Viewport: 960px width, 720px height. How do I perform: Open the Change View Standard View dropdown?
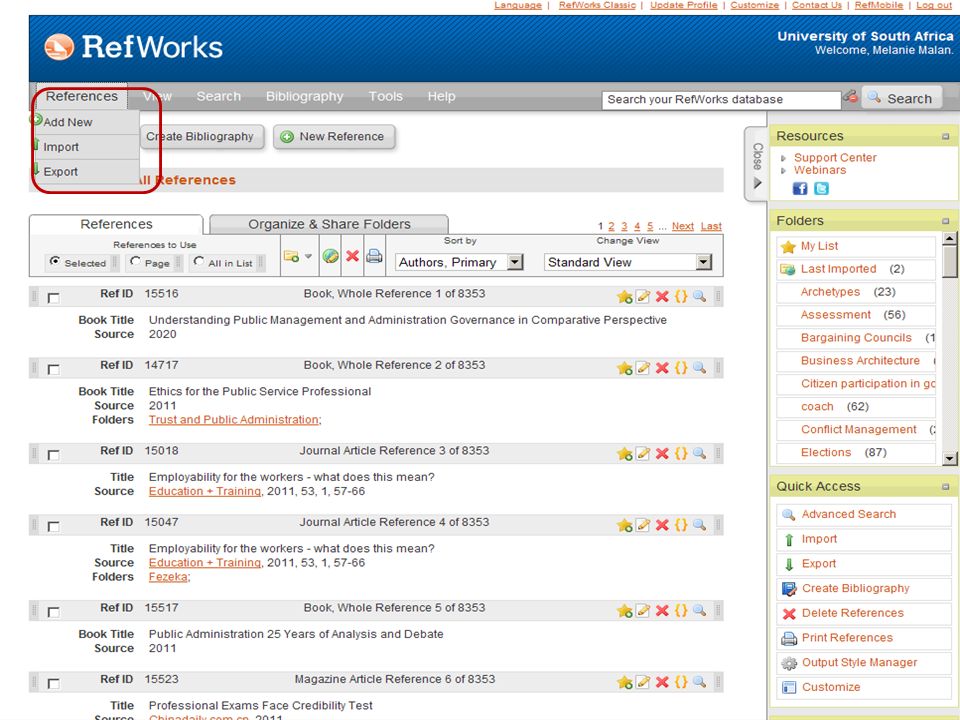pos(628,262)
